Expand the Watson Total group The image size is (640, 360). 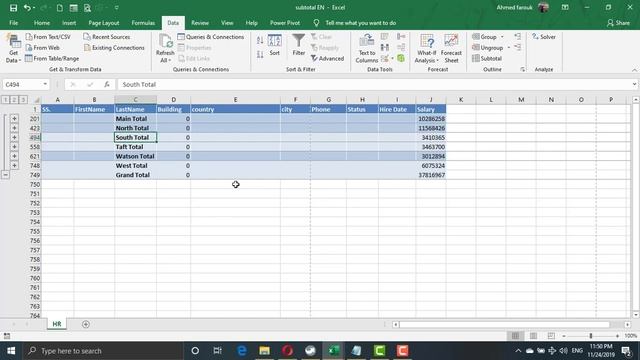[14, 156]
